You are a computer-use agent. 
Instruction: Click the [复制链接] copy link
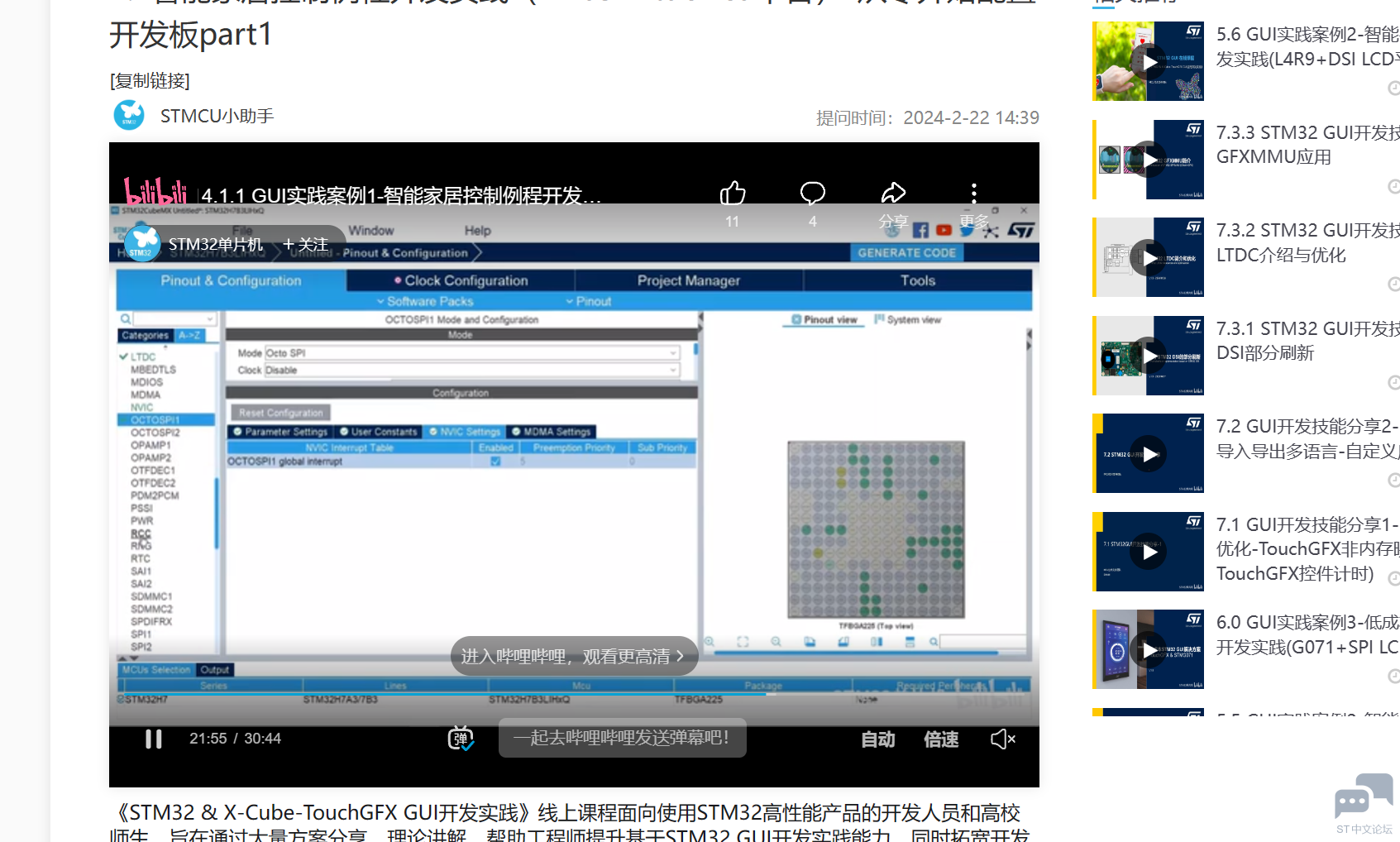pos(150,80)
